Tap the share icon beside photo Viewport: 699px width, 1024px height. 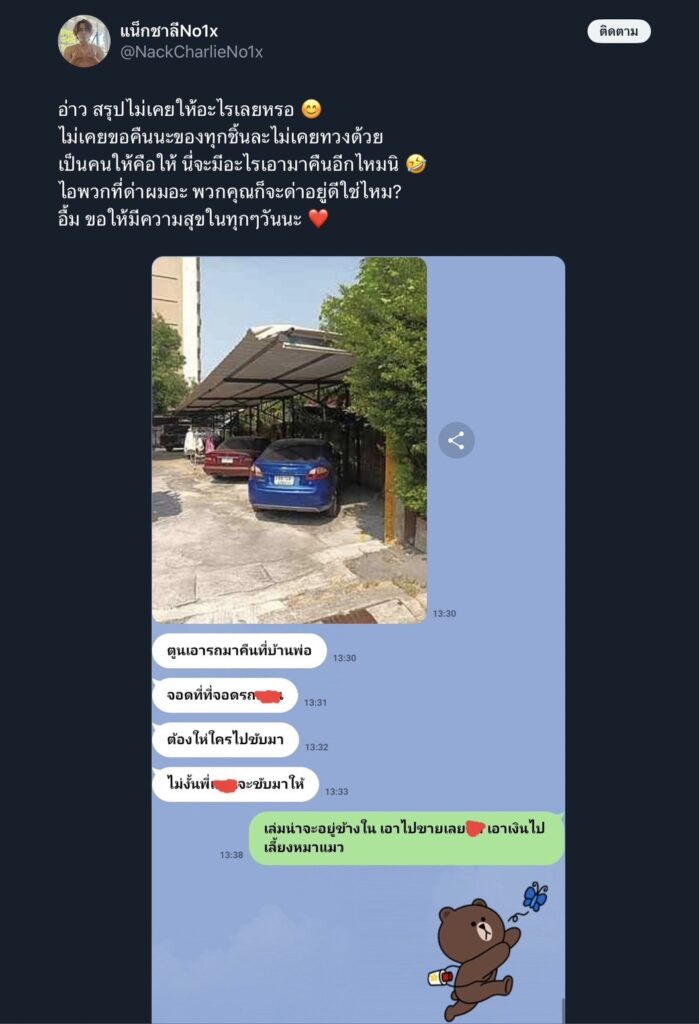(456, 440)
